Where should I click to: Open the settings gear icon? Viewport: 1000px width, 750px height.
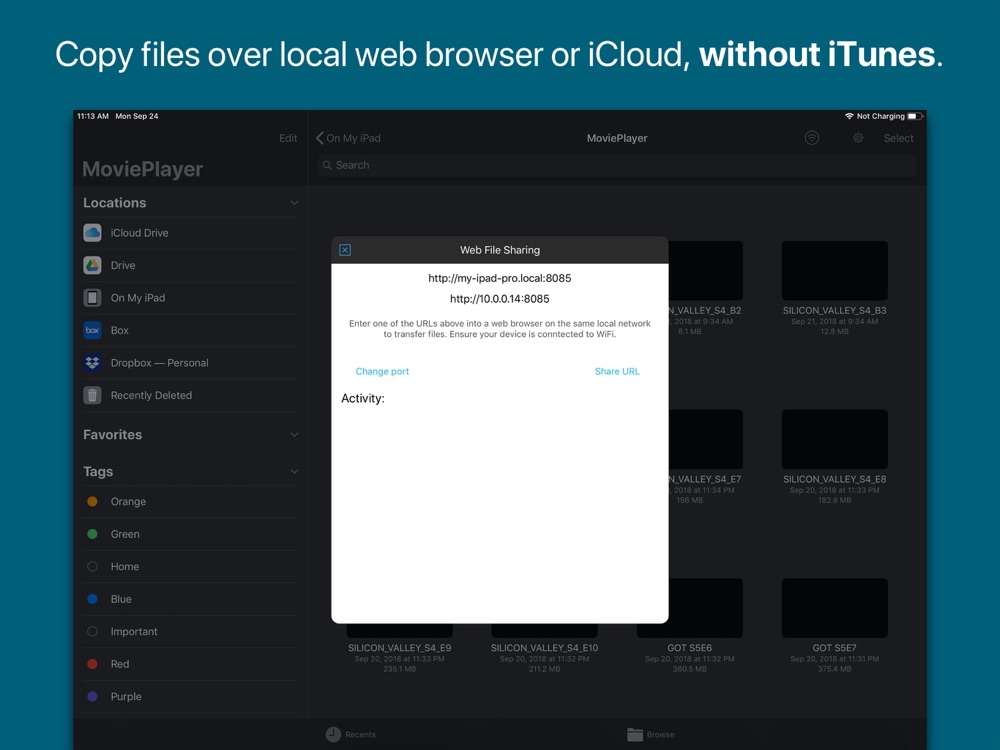[858, 138]
